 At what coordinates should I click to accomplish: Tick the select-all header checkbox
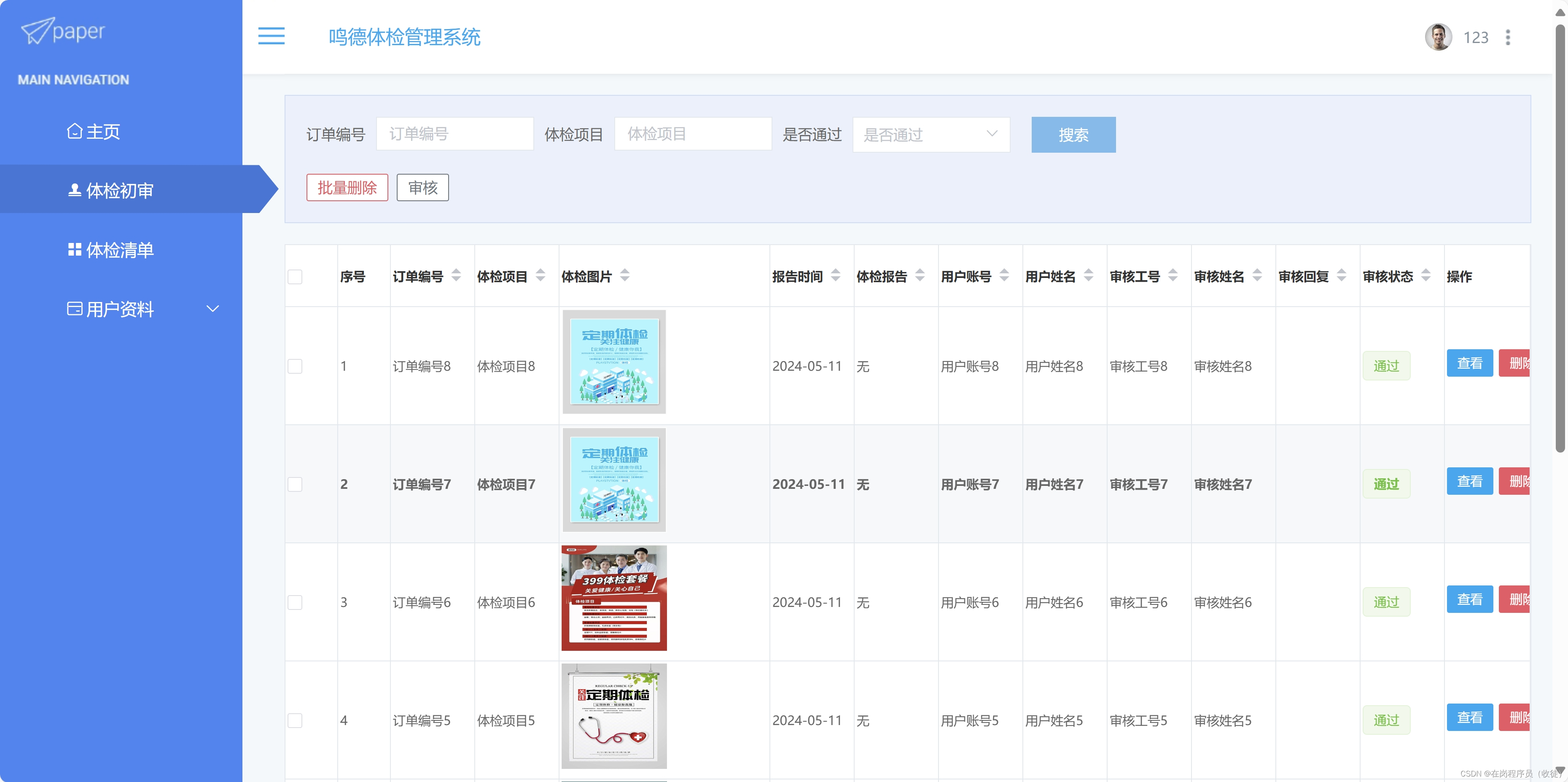295,277
